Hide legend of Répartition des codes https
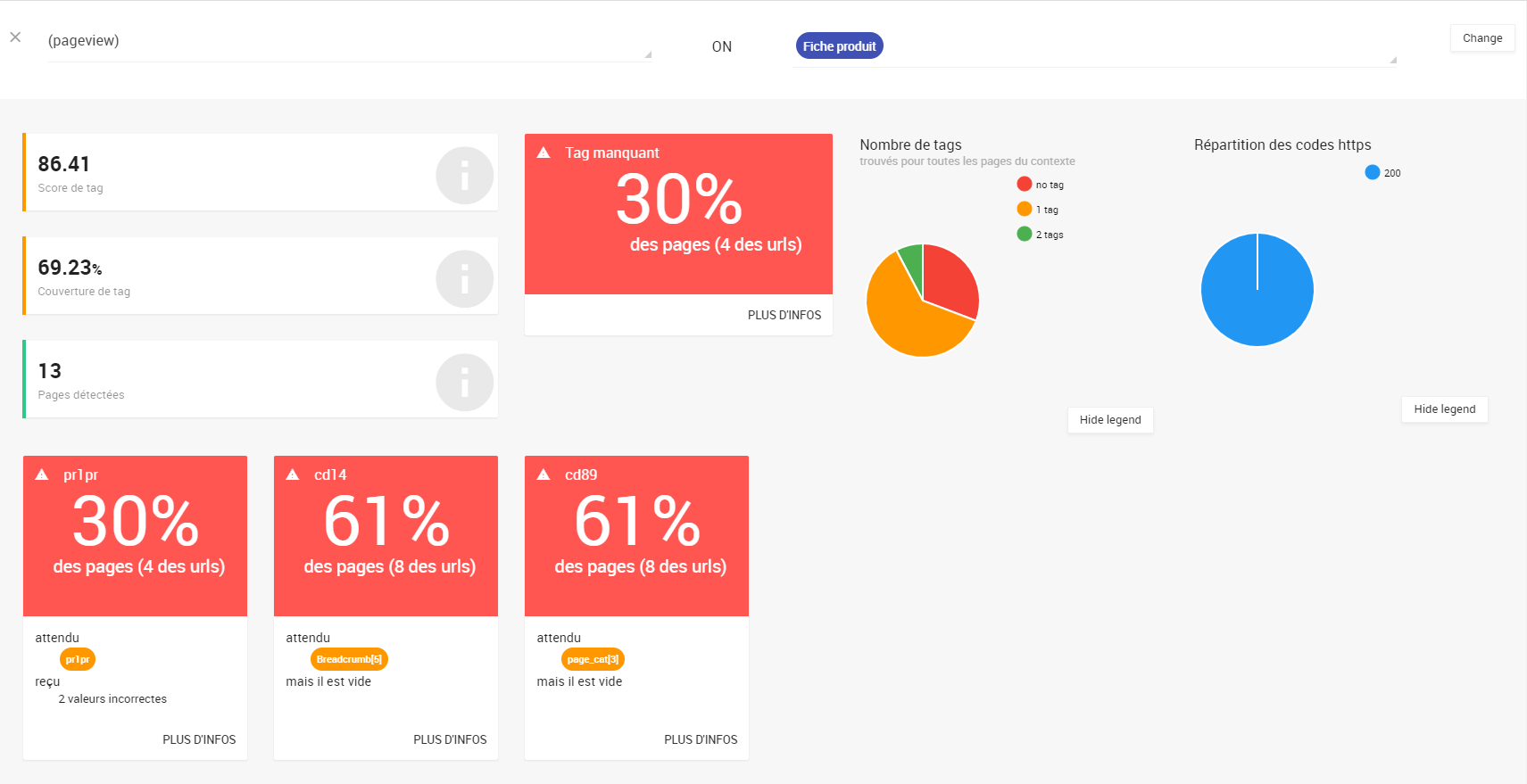This screenshot has height=784, width=1527. pyautogui.click(x=1444, y=409)
